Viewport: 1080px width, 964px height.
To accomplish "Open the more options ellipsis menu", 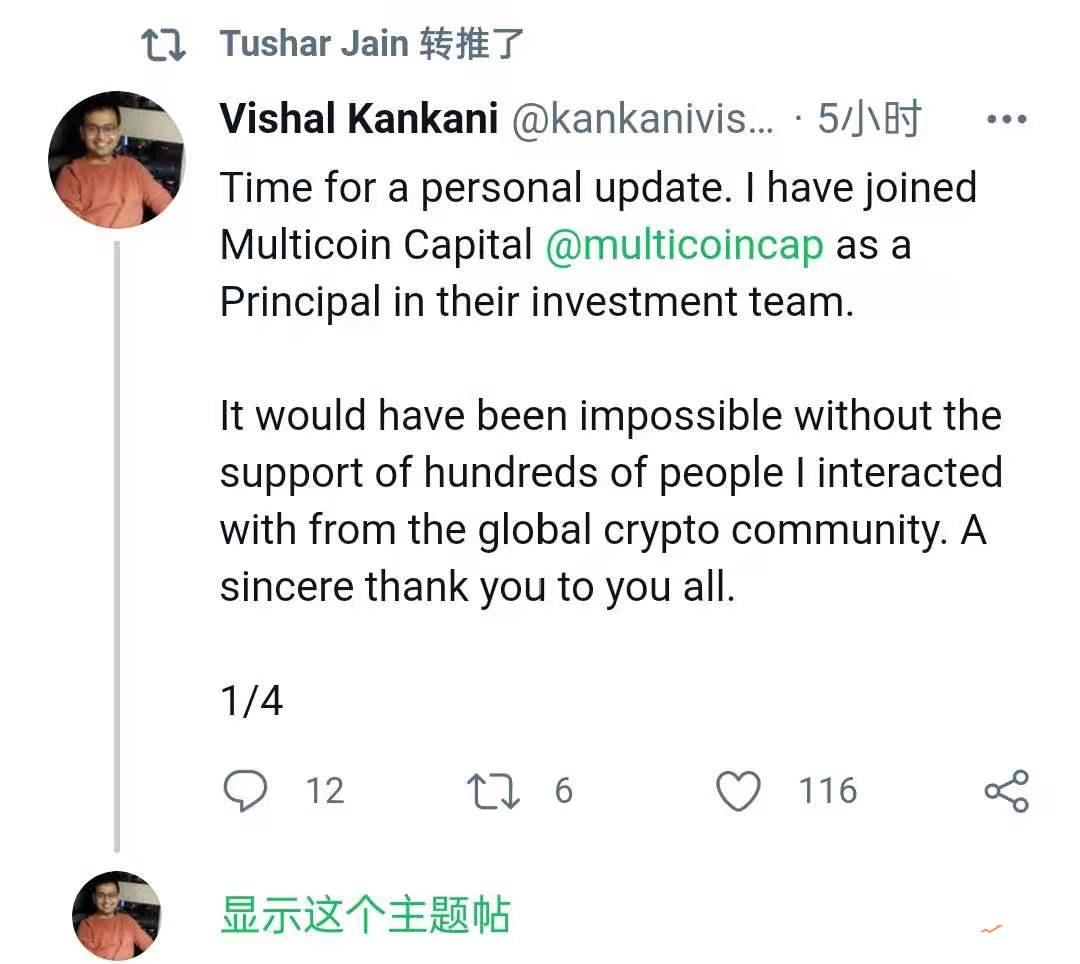I will (1006, 117).
